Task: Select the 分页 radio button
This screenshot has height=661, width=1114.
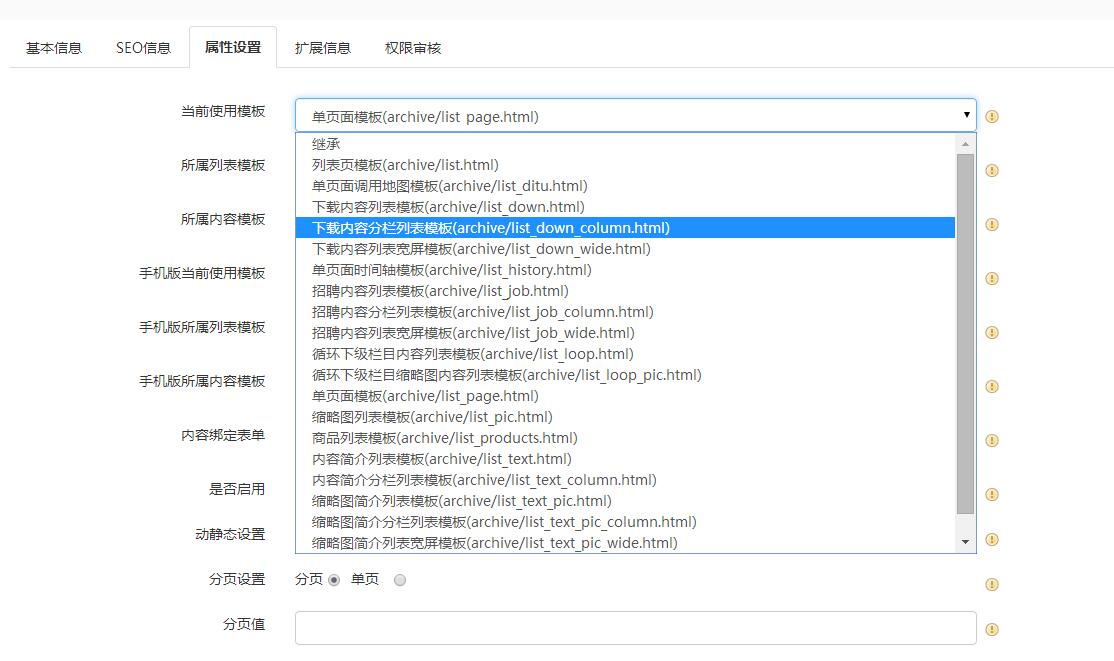Action: tap(334, 580)
